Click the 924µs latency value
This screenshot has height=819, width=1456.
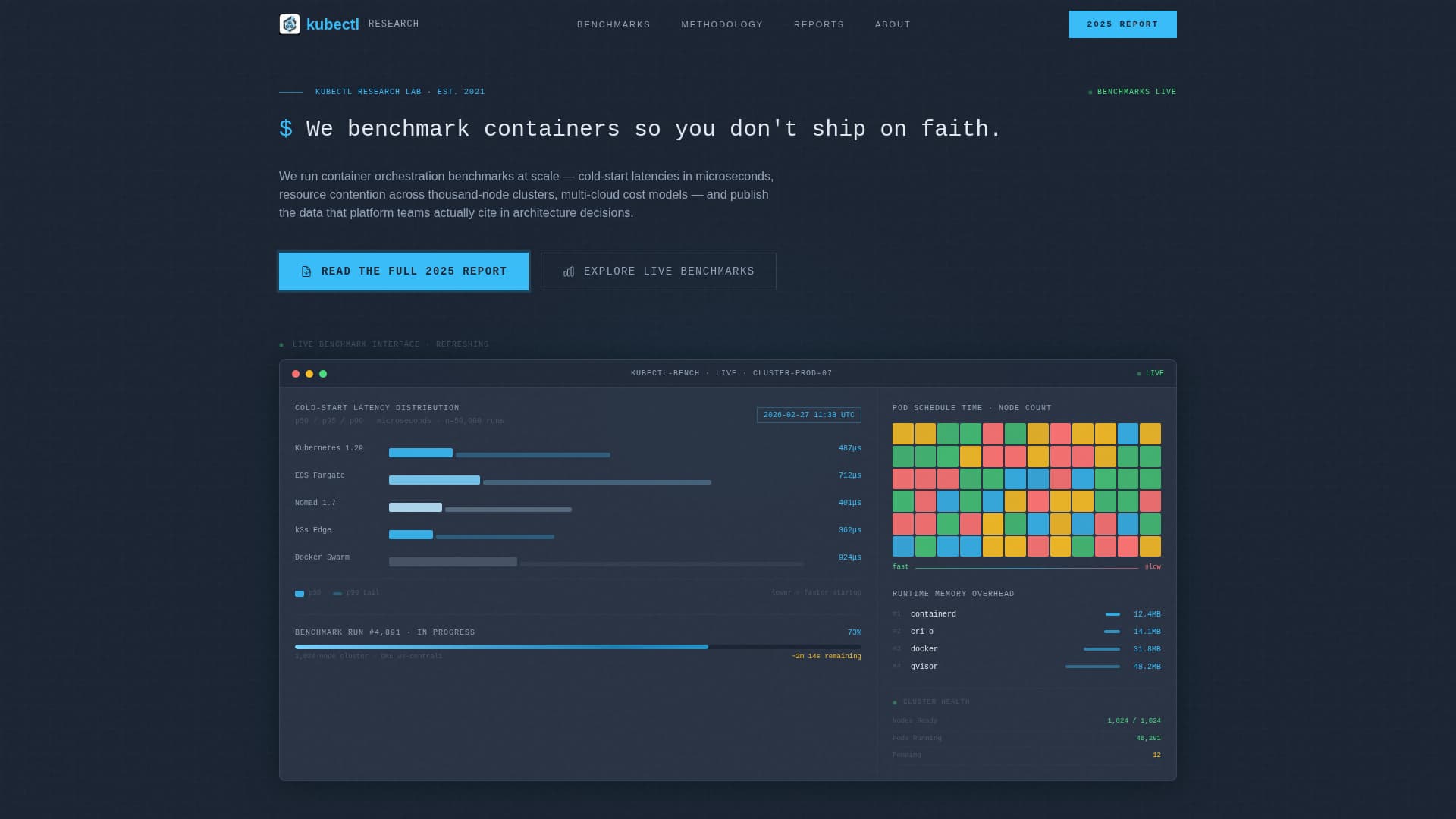850,557
